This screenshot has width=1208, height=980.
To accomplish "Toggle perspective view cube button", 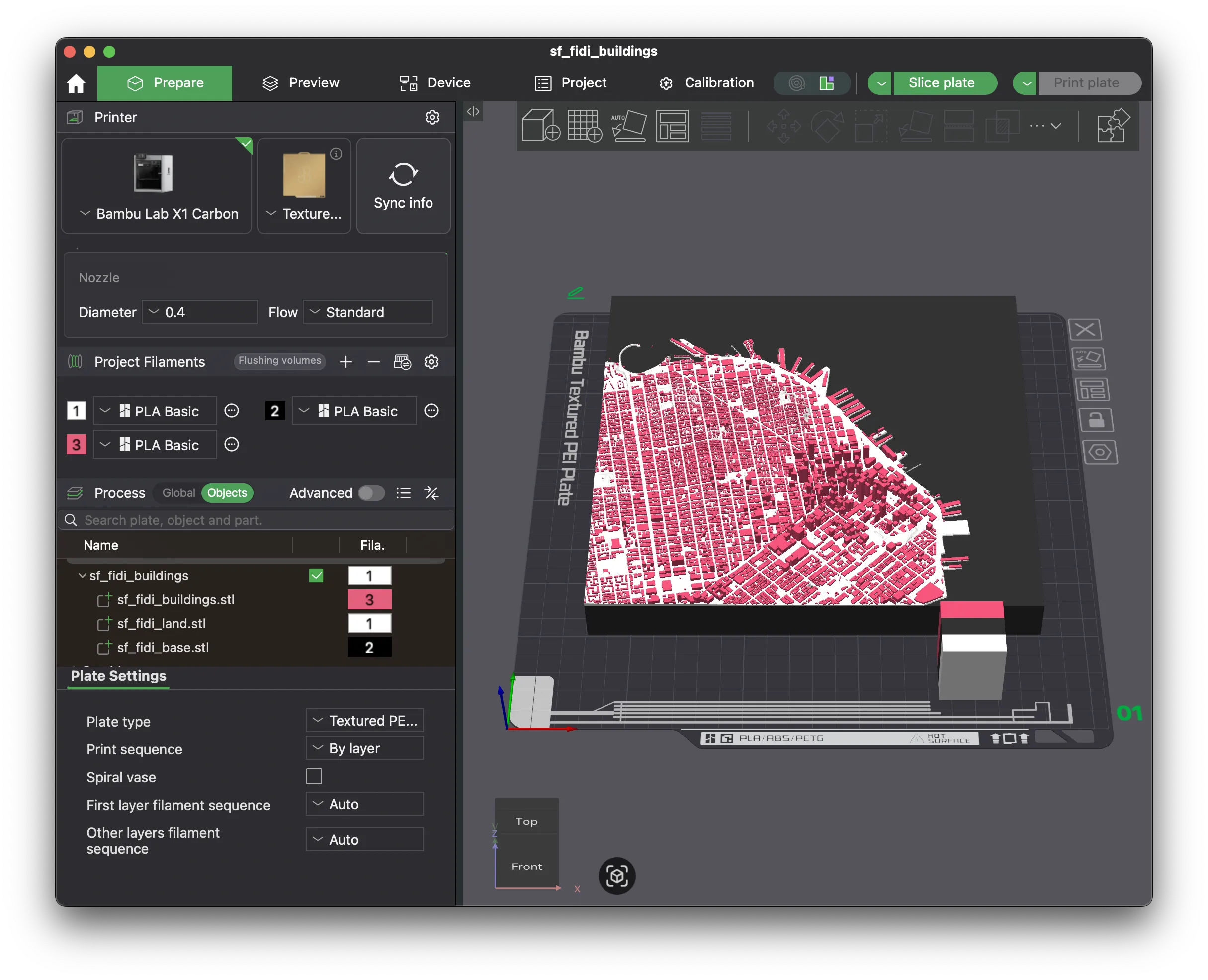I will [x=617, y=876].
